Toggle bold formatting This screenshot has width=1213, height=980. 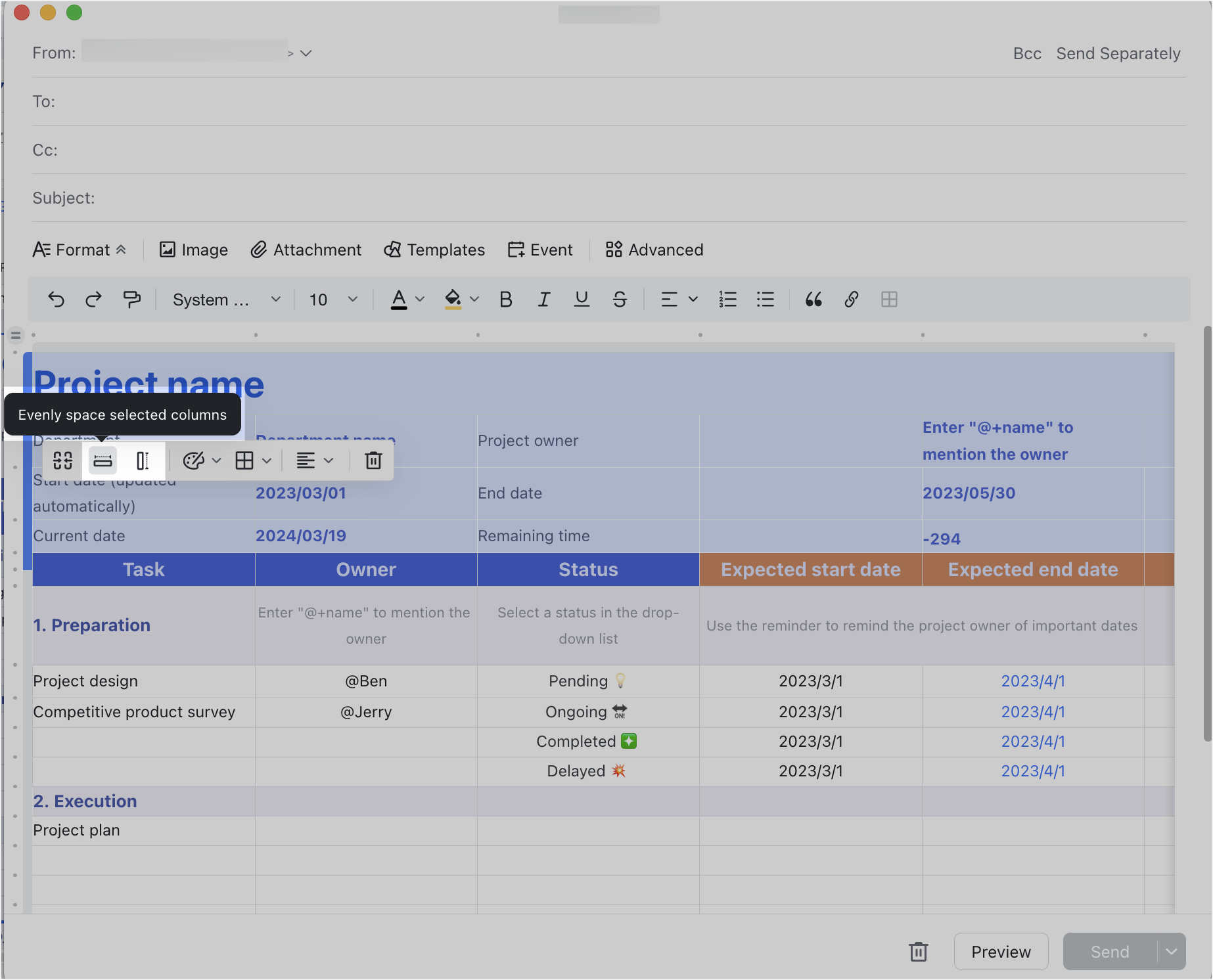[x=506, y=300]
